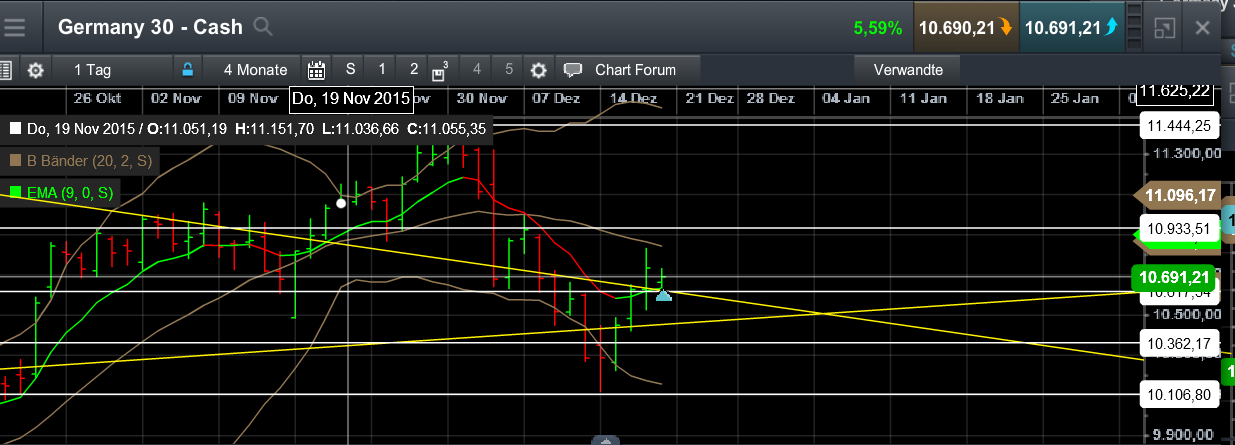Click the Do, 19 Nov 2015 crosshair date label

coord(351,99)
